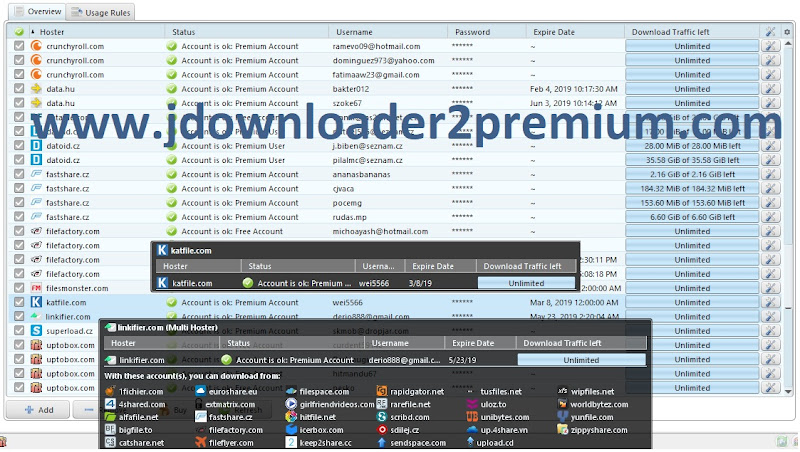Toggle checkbox for pilalmc@seznam.cz datoid account
The height and width of the screenshot is (452, 800).
(x=19, y=160)
